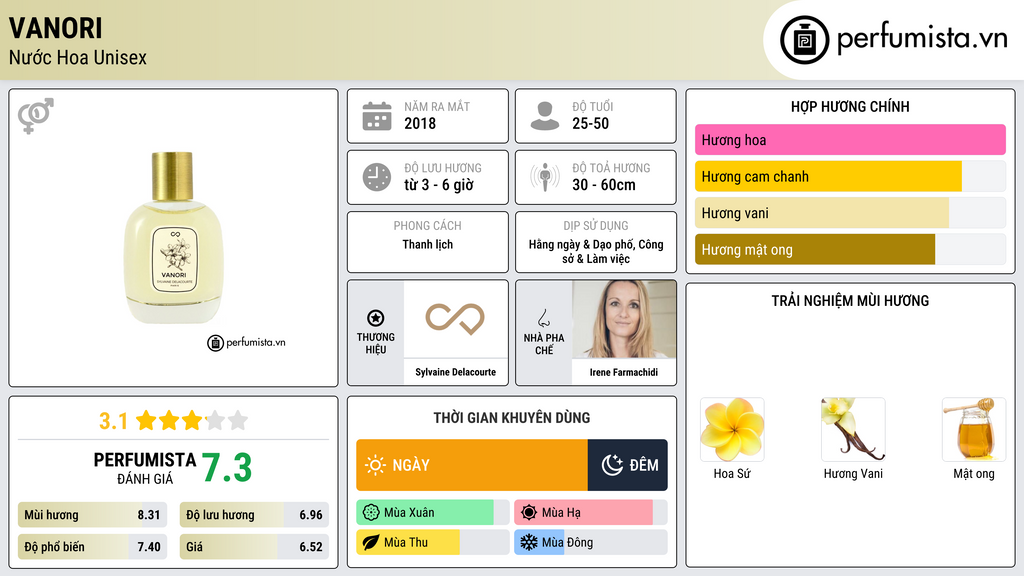This screenshot has height=576, width=1024.
Task: Click the last grey rating star
Action: pyautogui.click(x=238, y=420)
